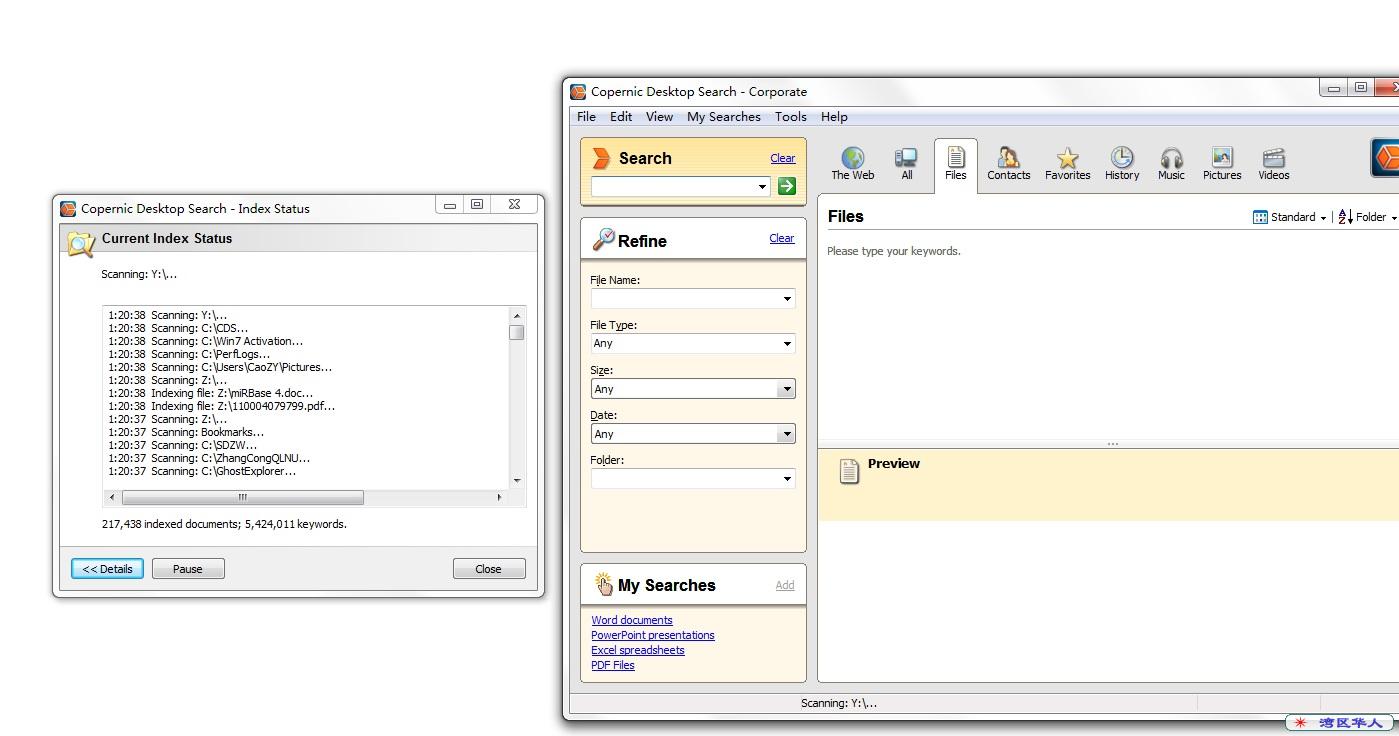This screenshot has height=736, width=1399.
Task: Click the Refine magnifier icon
Action: pos(603,240)
